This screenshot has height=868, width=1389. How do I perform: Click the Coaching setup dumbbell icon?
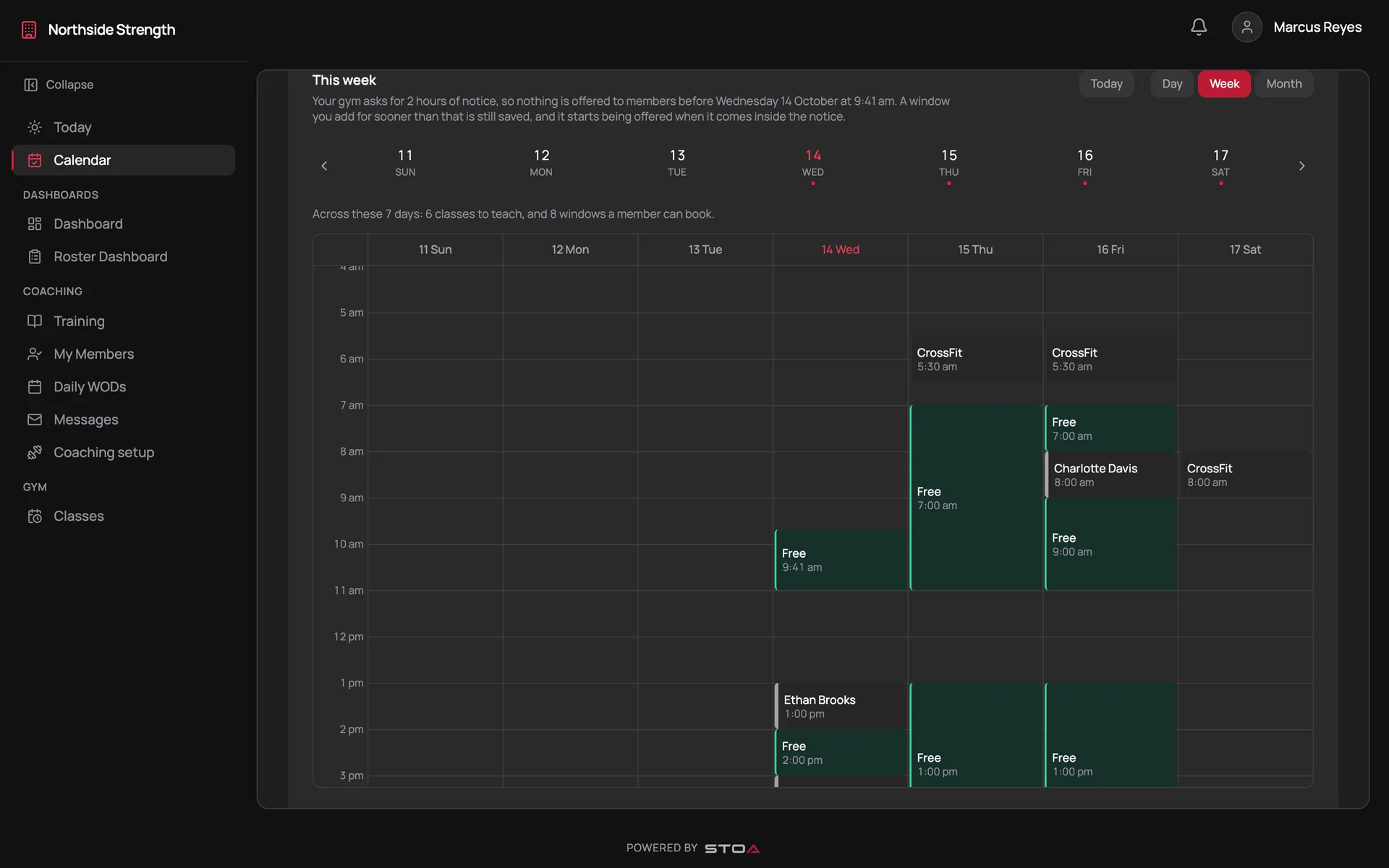35,452
